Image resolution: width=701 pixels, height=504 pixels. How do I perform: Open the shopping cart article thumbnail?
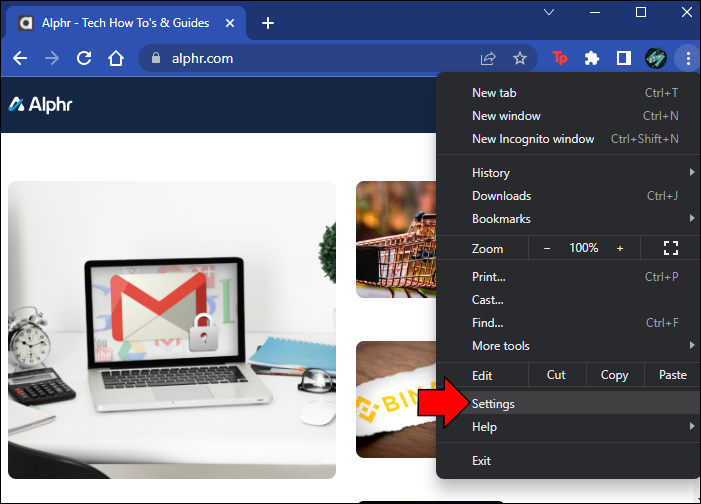(x=396, y=239)
